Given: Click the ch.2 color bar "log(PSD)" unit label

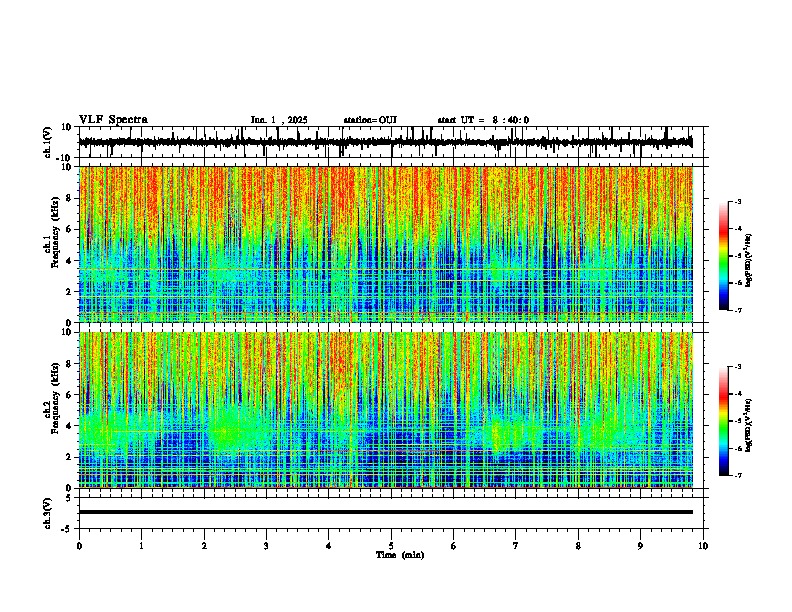Looking at the screenshot, I should coord(749,425).
